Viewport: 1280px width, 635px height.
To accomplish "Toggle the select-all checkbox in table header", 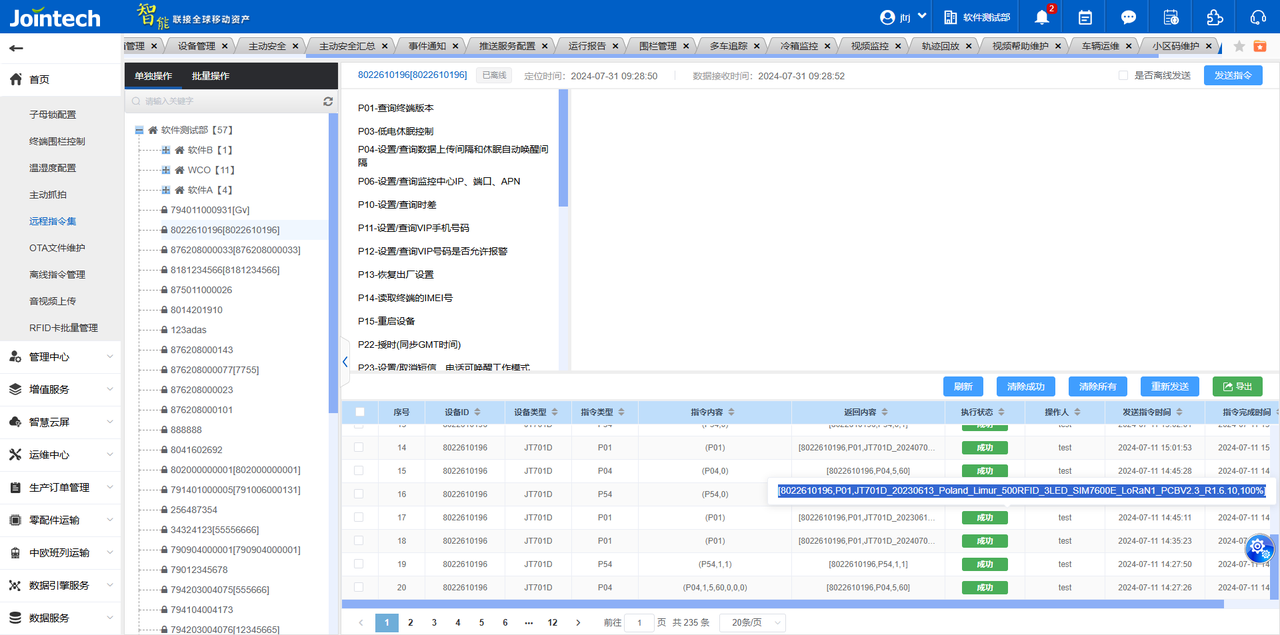I will (359, 412).
